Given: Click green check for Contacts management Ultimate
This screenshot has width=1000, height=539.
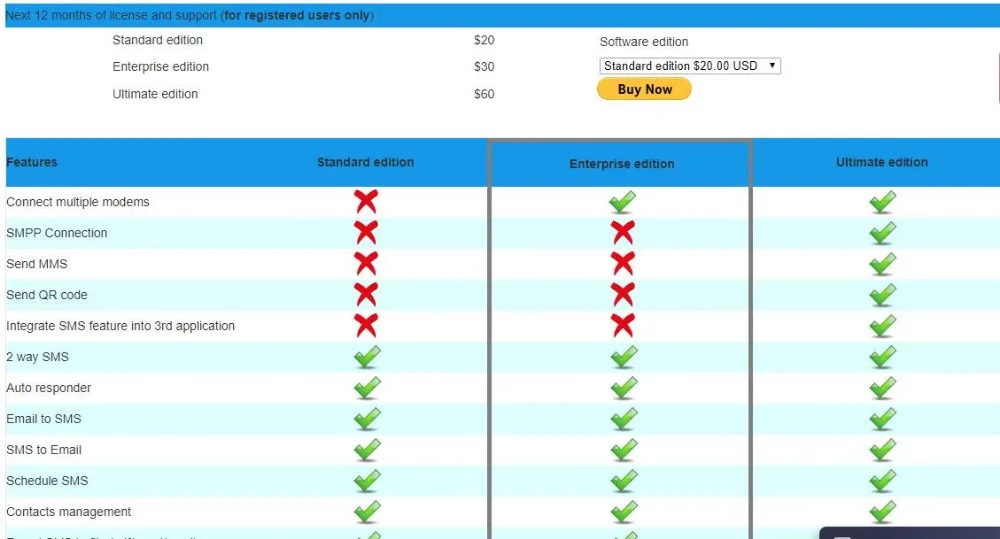Looking at the screenshot, I should (x=883, y=511).
